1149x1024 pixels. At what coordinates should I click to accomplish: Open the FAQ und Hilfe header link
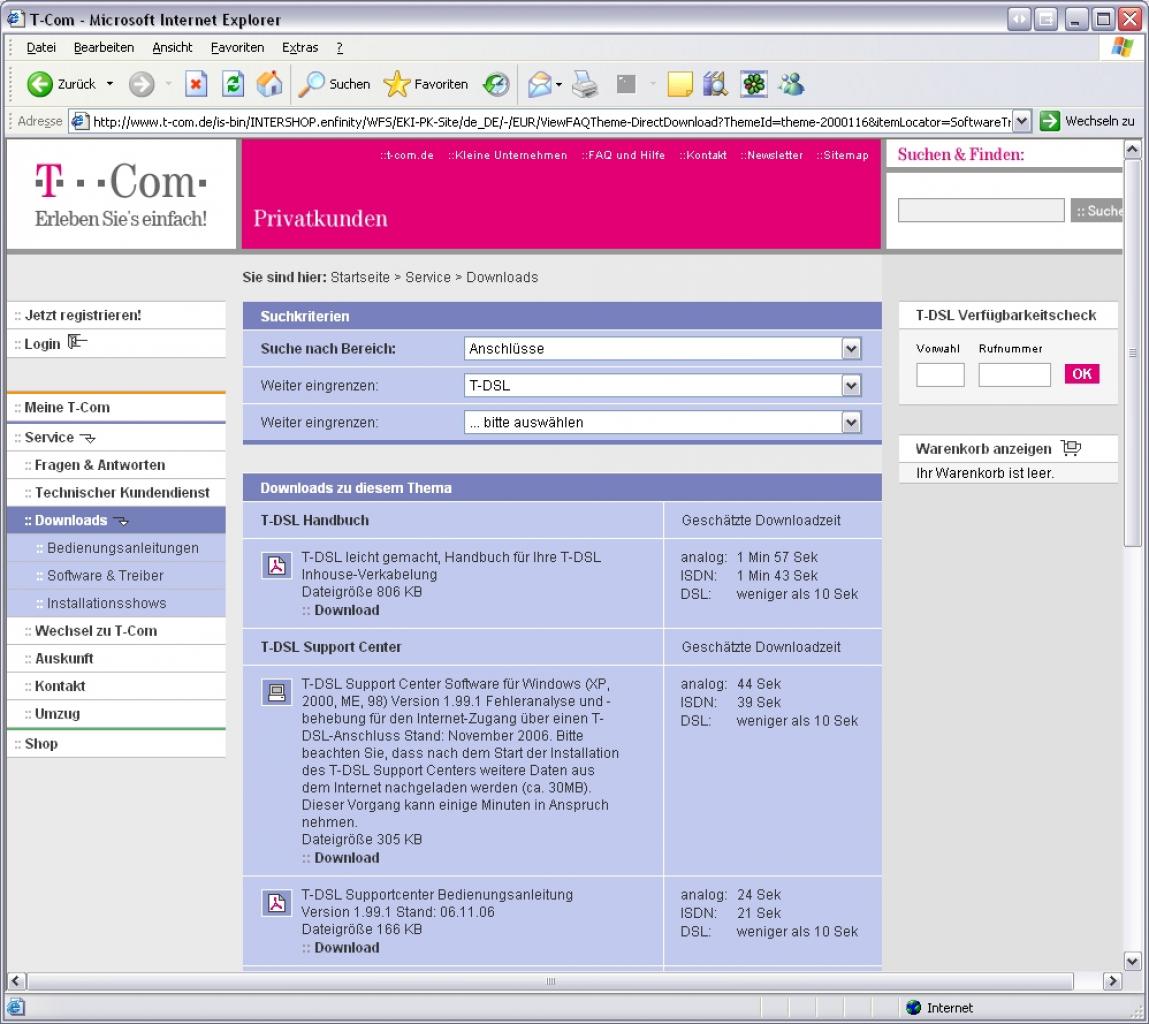click(623, 155)
